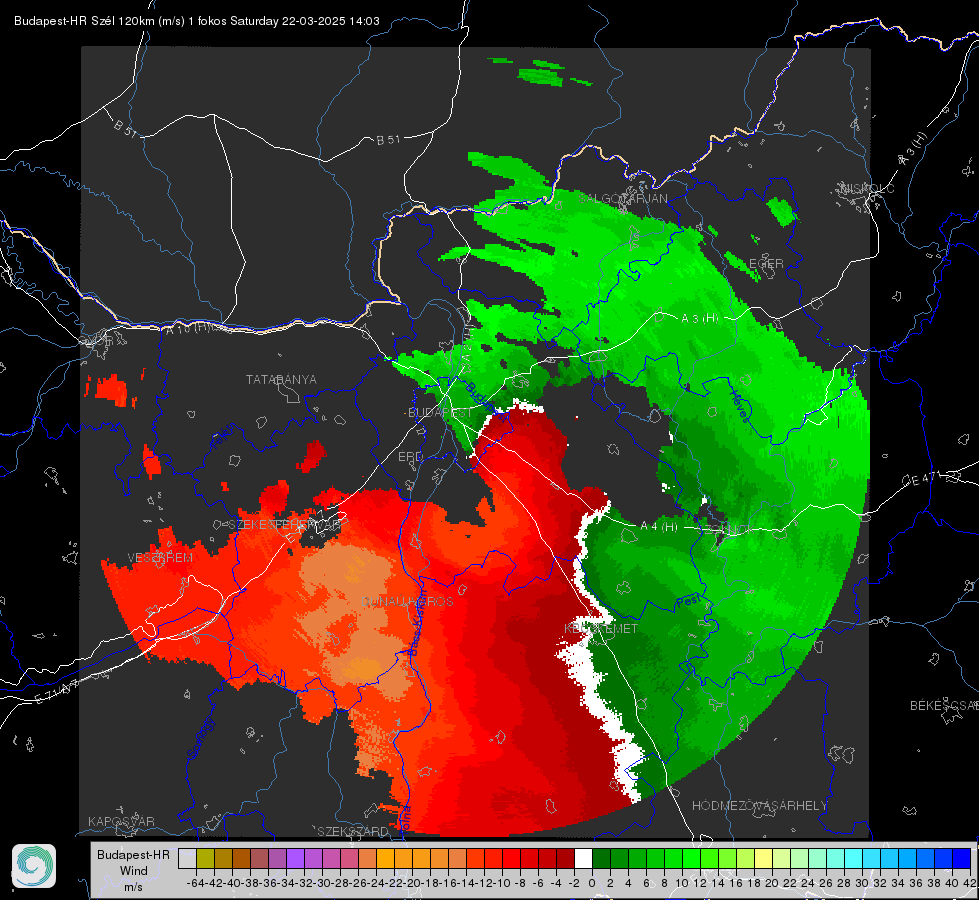
Task: Click the swirl logo icon at bottom left
Action: pyautogui.click(x=34, y=866)
